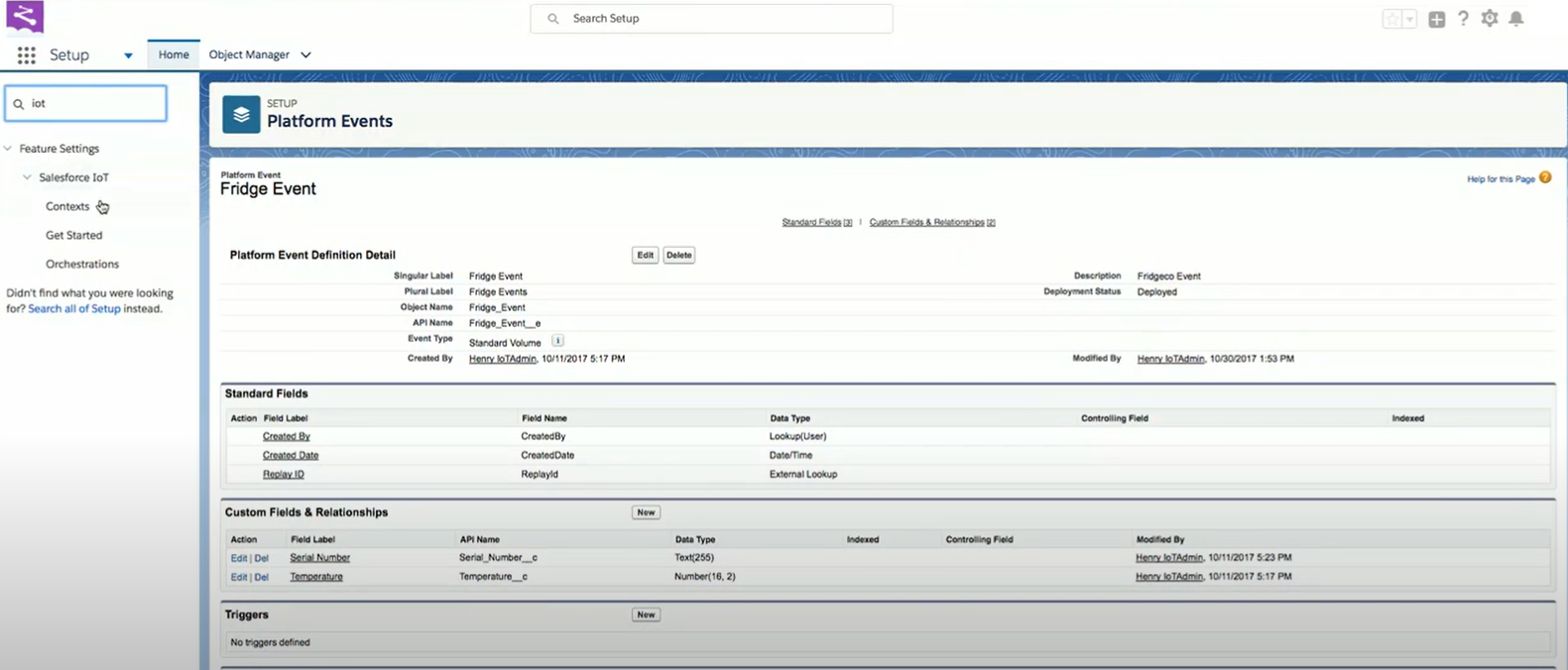Click New in Custom Fields & Relationships
This screenshot has height=670, width=1568.
coord(646,512)
